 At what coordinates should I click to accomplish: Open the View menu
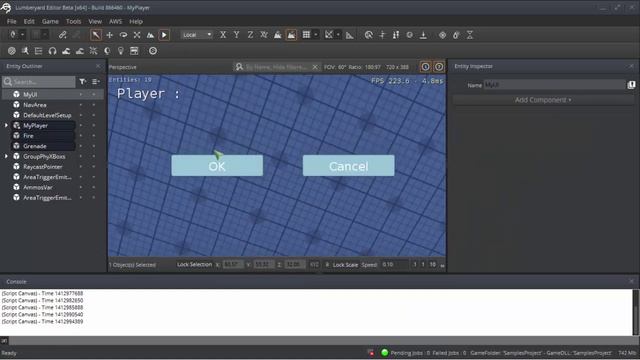95,21
